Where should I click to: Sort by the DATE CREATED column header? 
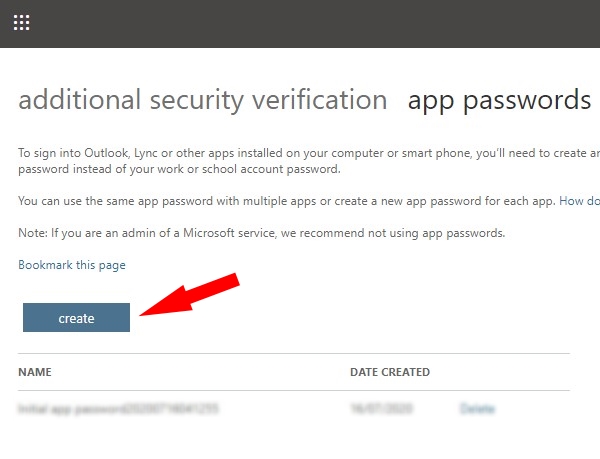(390, 372)
